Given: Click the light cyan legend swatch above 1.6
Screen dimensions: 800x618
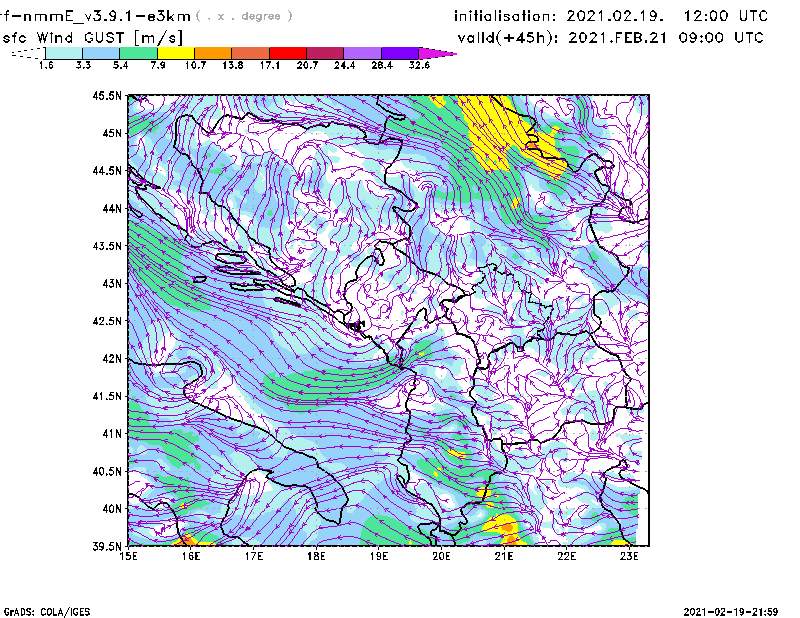Looking at the screenshot, I should (x=64, y=53).
